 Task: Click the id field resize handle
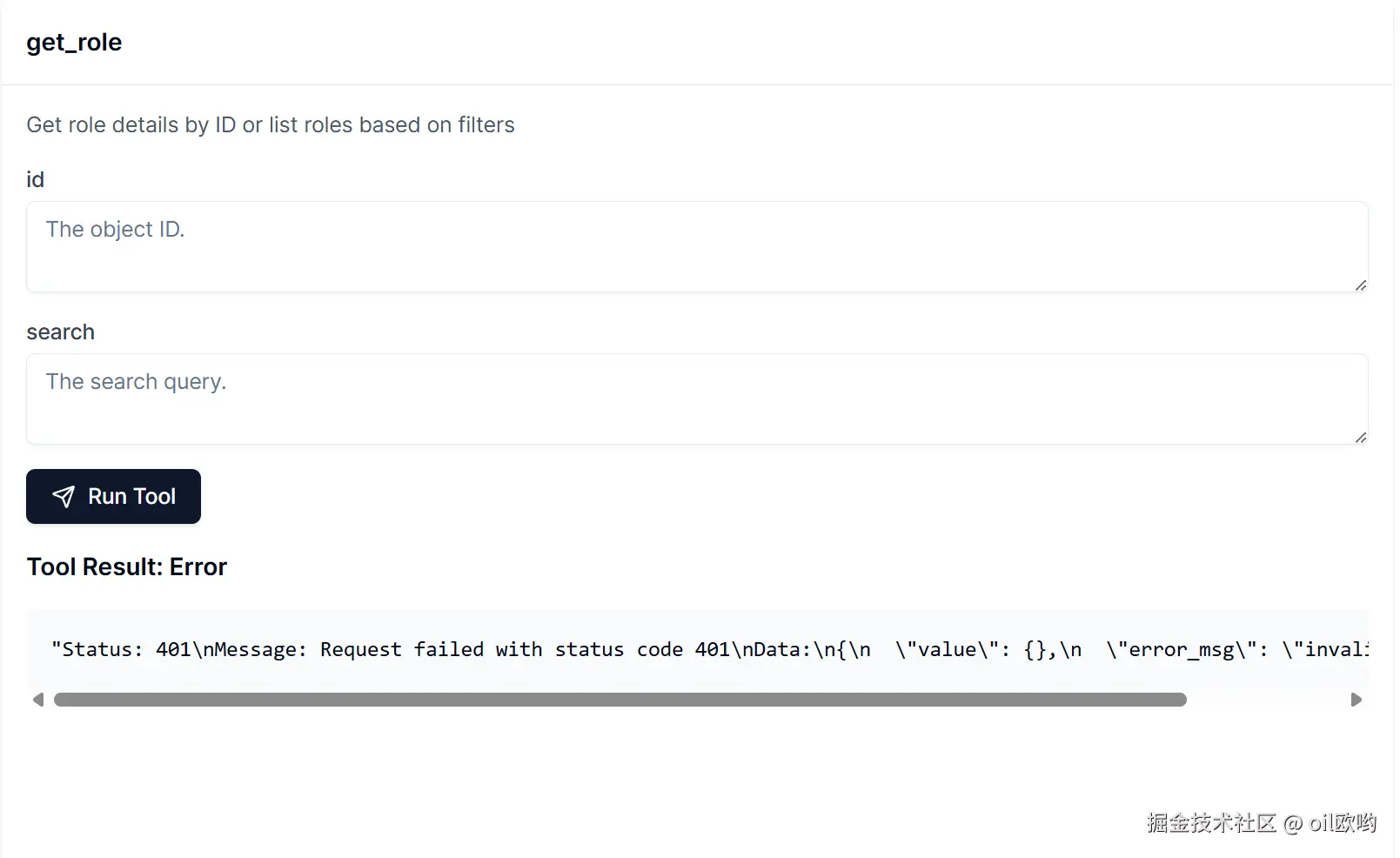[x=1360, y=285]
